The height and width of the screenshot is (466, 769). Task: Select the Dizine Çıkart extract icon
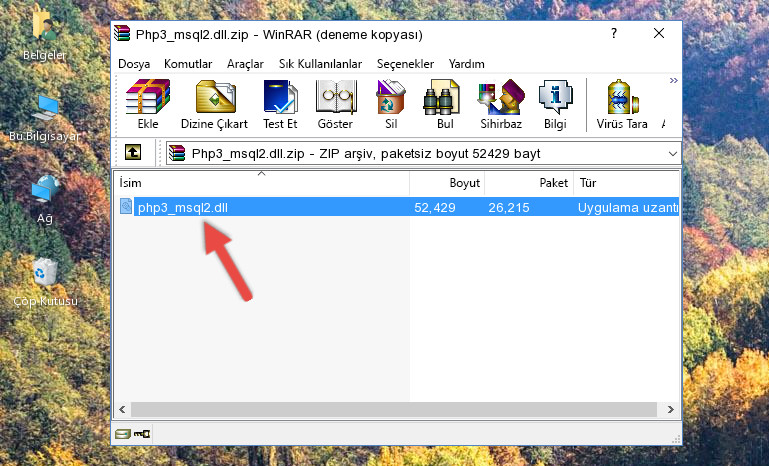[214, 104]
